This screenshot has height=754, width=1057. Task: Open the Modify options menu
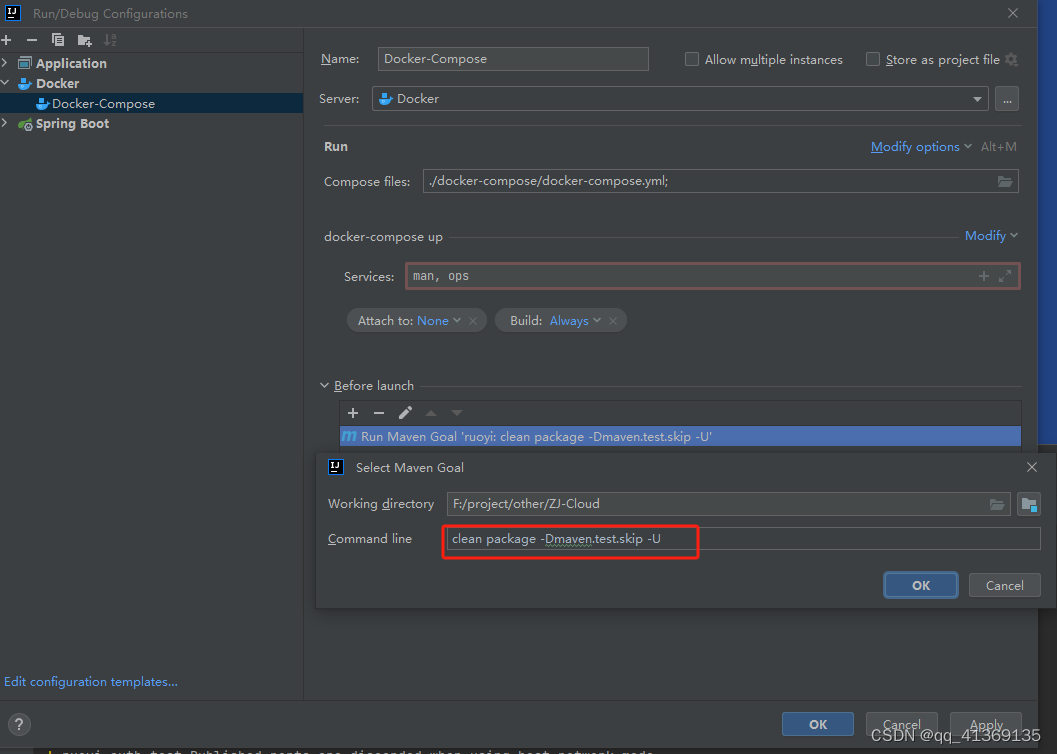(x=915, y=146)
